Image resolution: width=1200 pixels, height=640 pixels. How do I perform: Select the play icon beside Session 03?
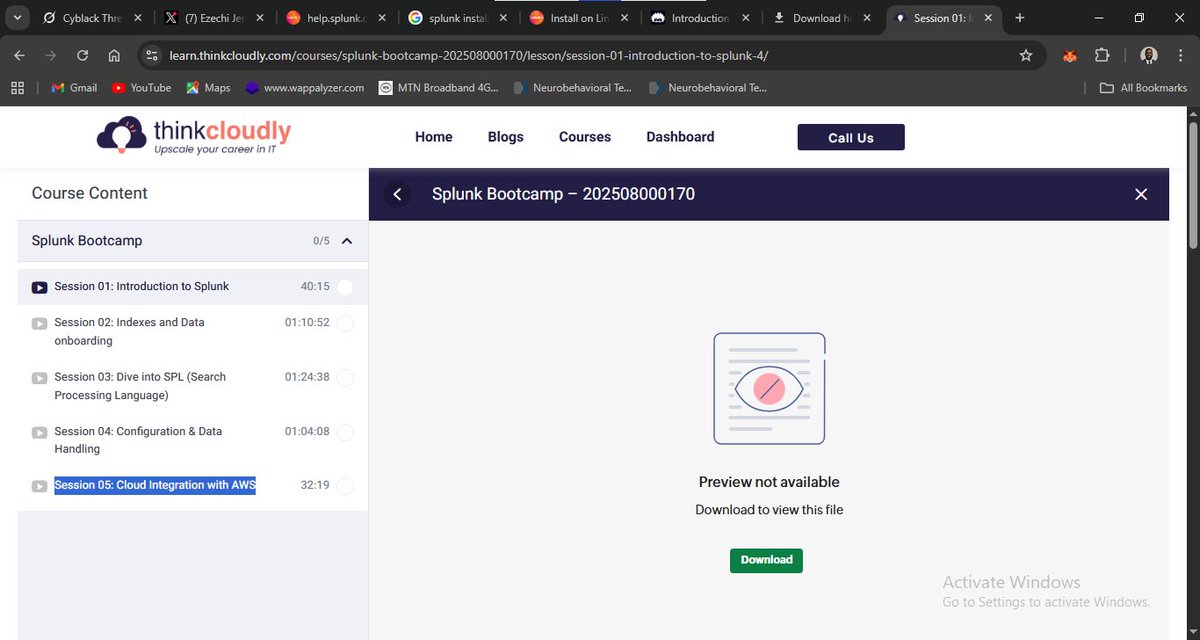[39, 377]
